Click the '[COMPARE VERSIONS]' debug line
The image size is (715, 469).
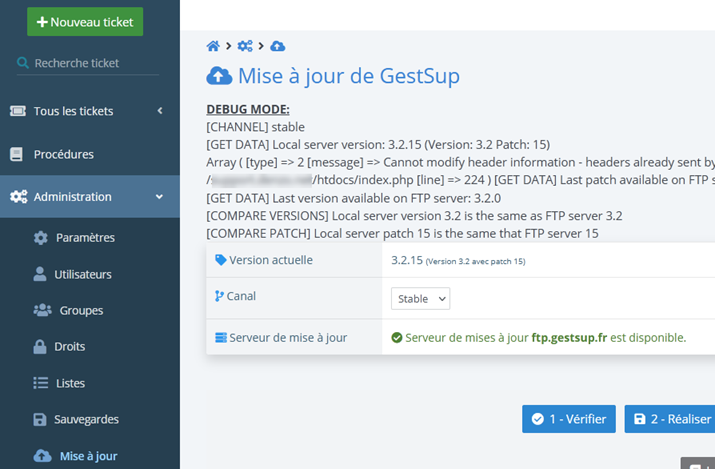pyautogui.click(x=414, y=216)
